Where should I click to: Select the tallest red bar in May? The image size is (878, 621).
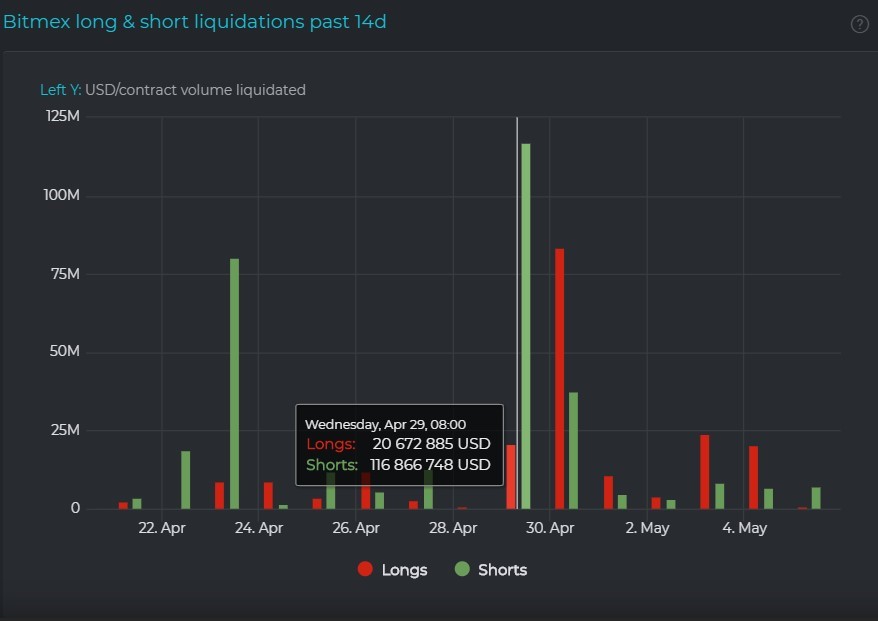click(705, 471)
